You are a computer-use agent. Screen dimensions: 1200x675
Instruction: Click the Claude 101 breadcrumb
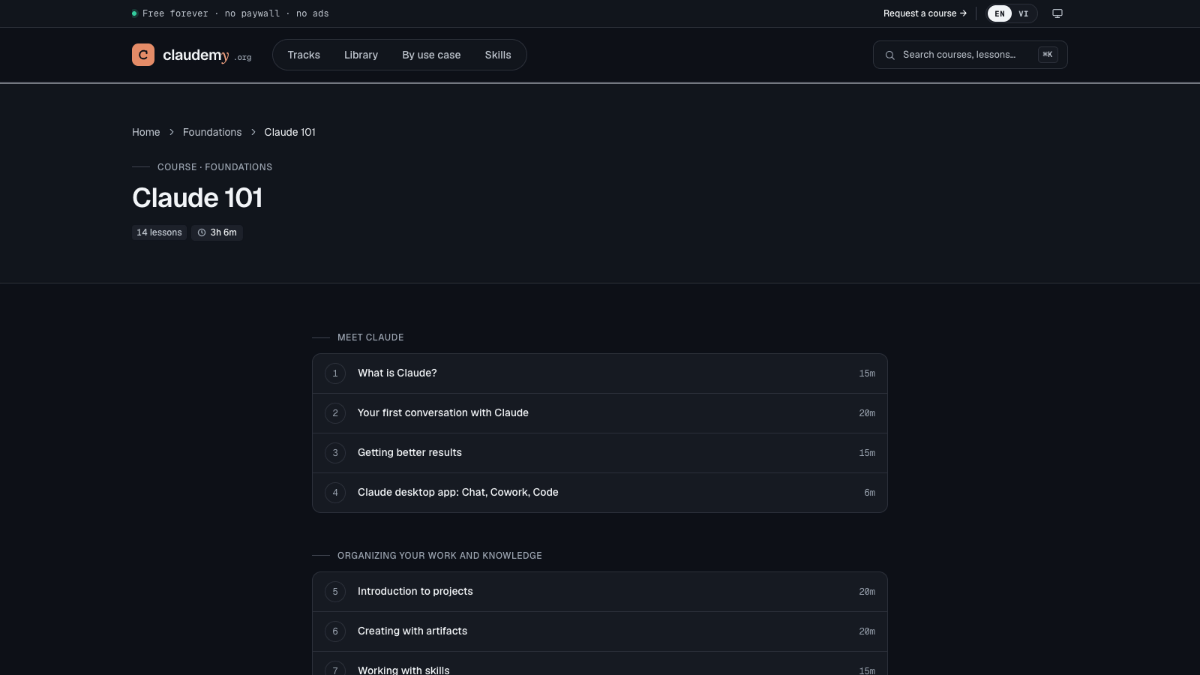(x=290, y=132)
